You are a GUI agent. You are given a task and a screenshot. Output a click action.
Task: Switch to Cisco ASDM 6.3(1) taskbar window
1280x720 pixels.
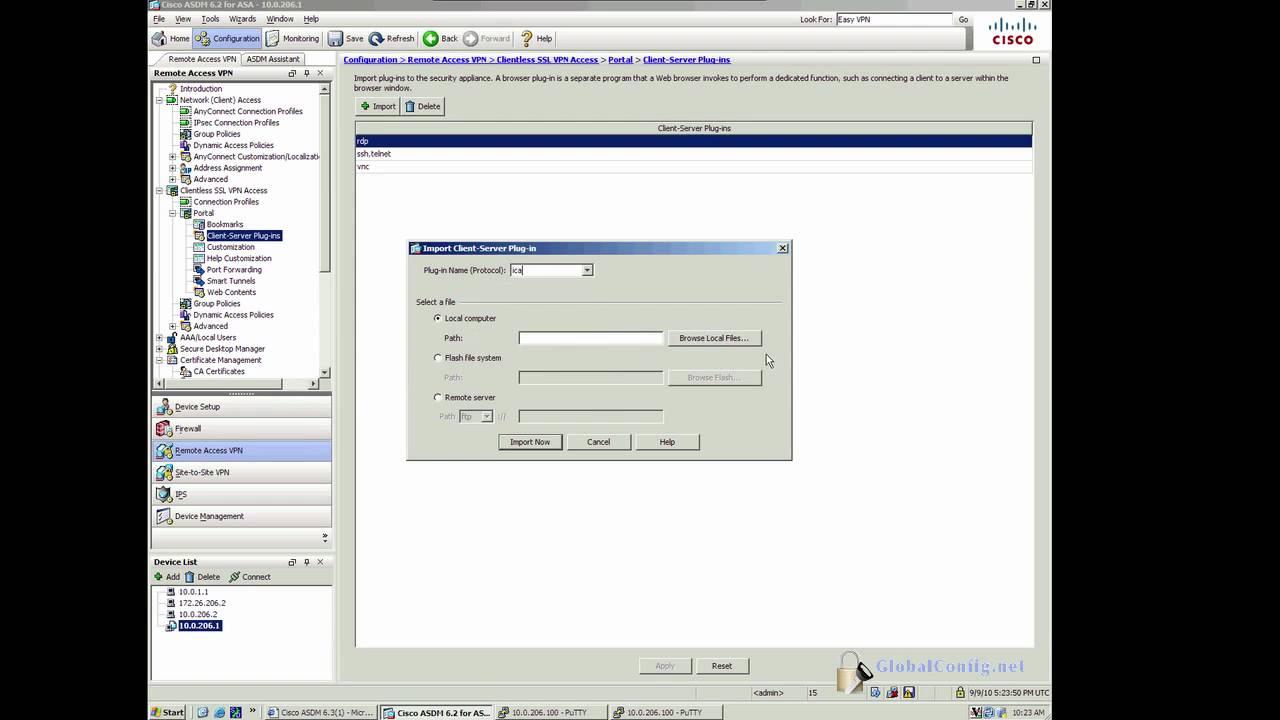320,712
